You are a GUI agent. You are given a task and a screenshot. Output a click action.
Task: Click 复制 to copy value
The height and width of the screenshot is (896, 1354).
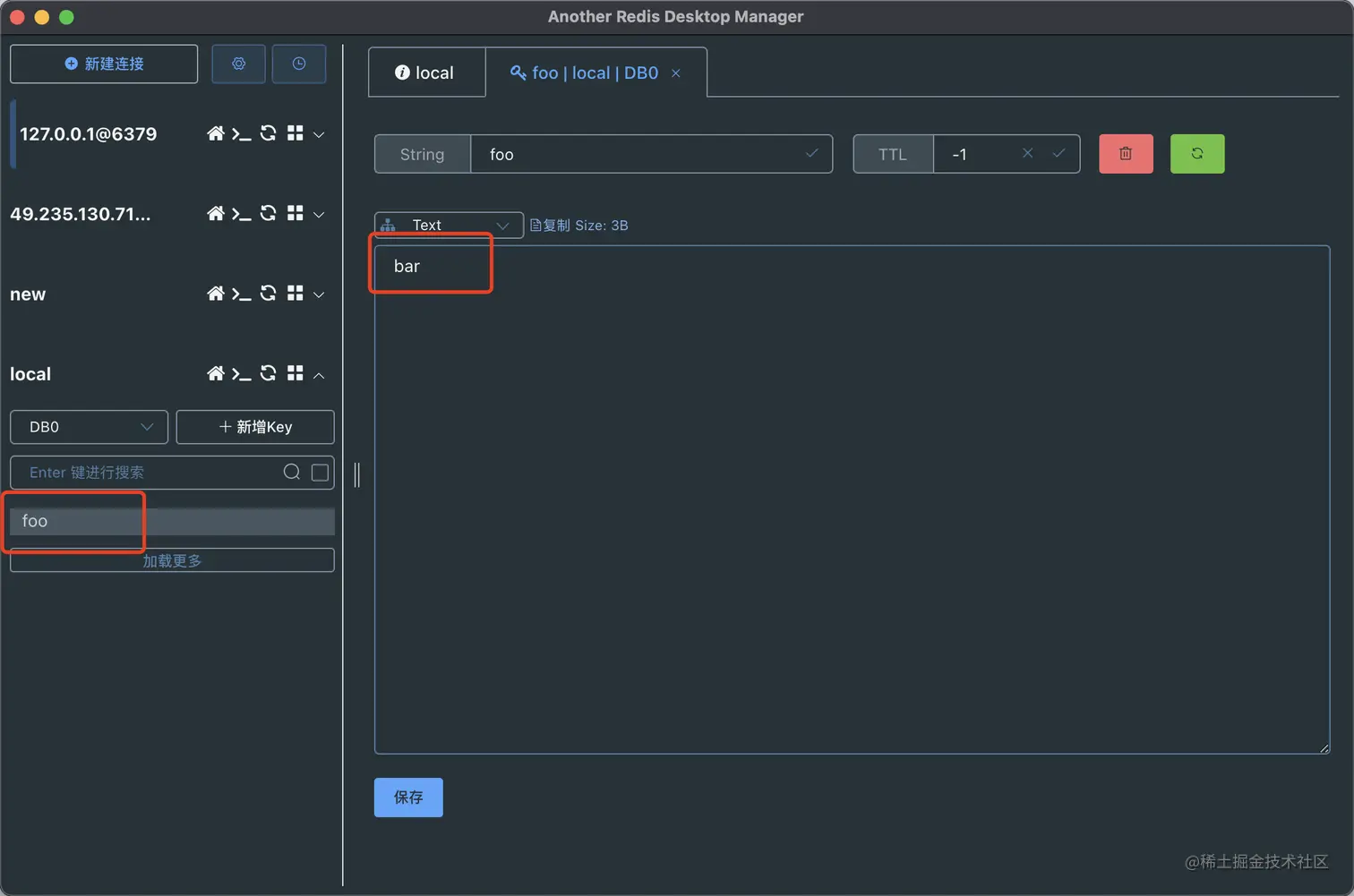(550, 226)
